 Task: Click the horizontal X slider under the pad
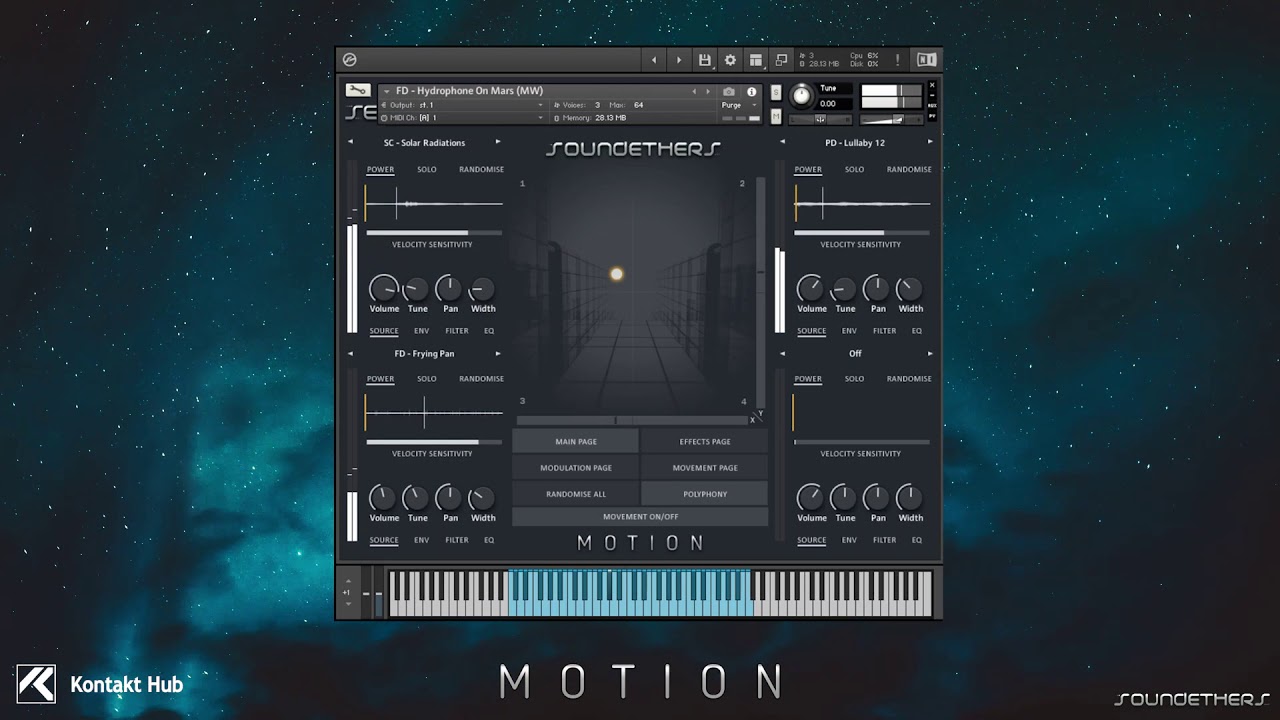[x=632, y=421]
